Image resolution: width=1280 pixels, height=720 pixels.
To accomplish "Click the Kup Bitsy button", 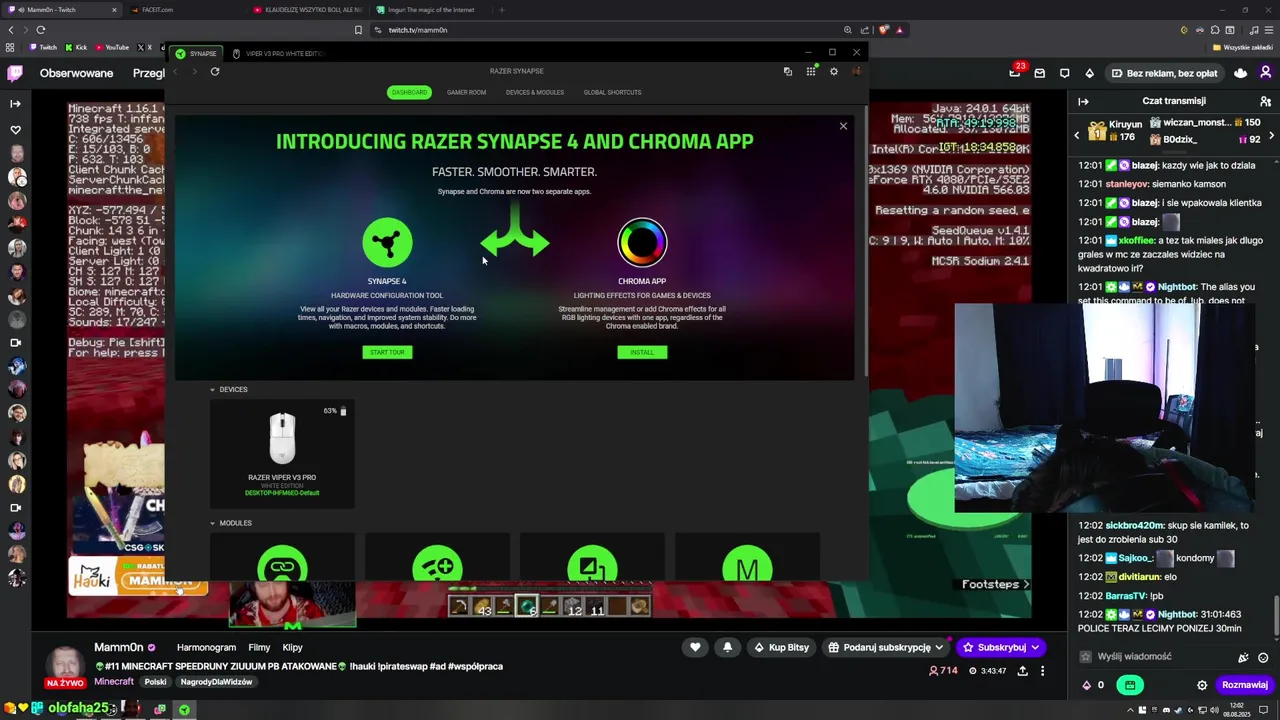I will click(x=781, y=647).
